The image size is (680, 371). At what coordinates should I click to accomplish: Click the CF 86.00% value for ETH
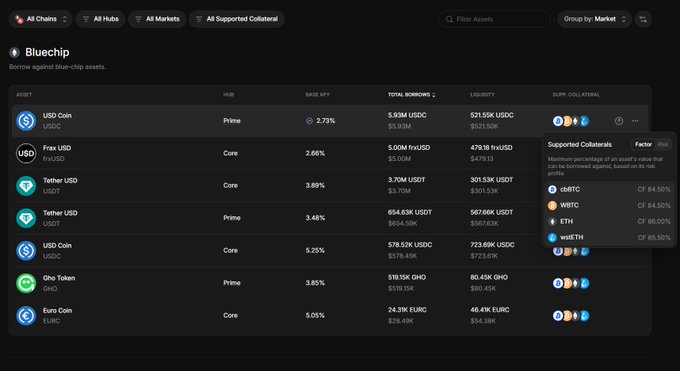pos(654,222)
